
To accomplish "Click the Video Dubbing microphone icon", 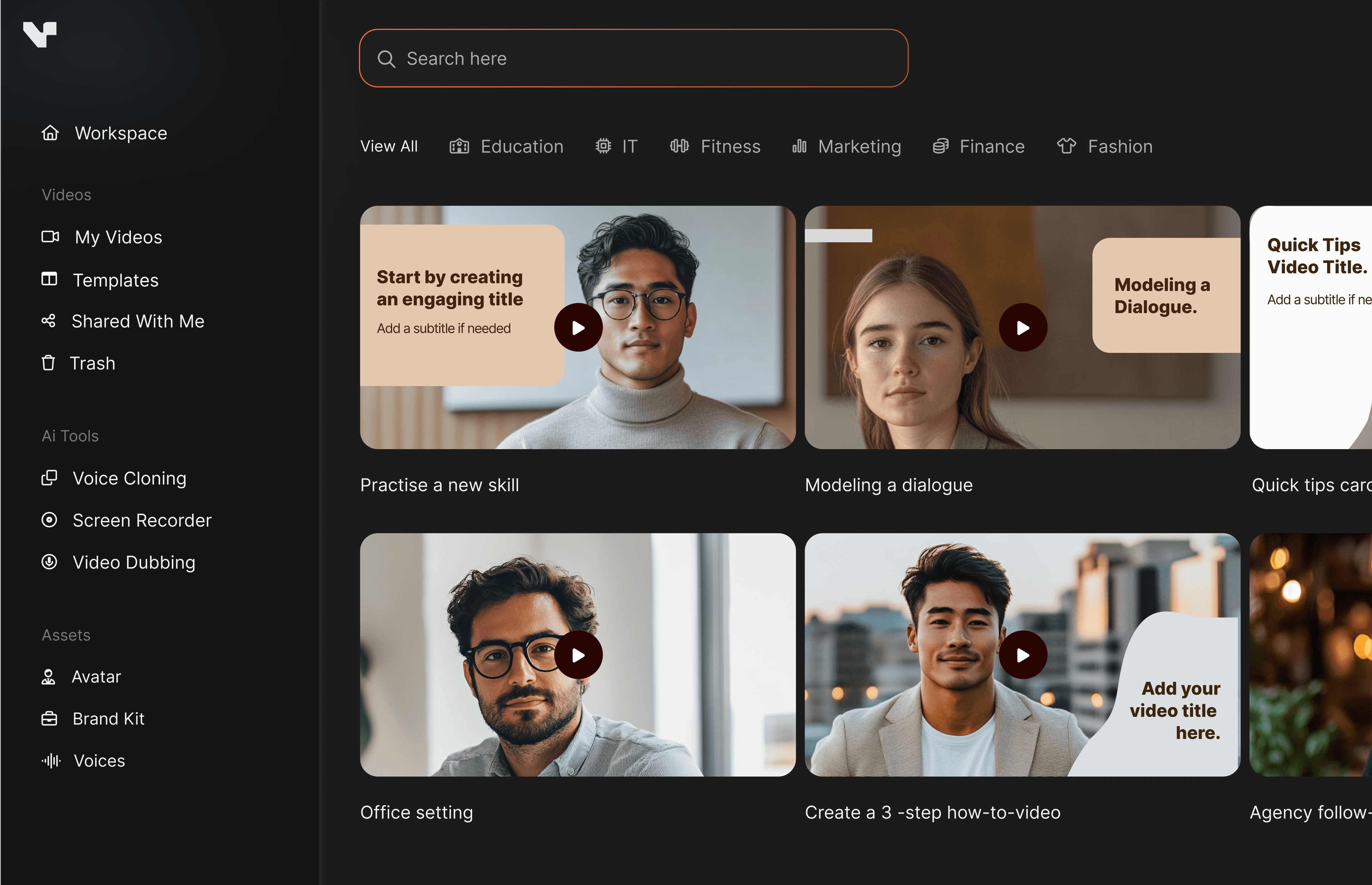I will (49, 562).
